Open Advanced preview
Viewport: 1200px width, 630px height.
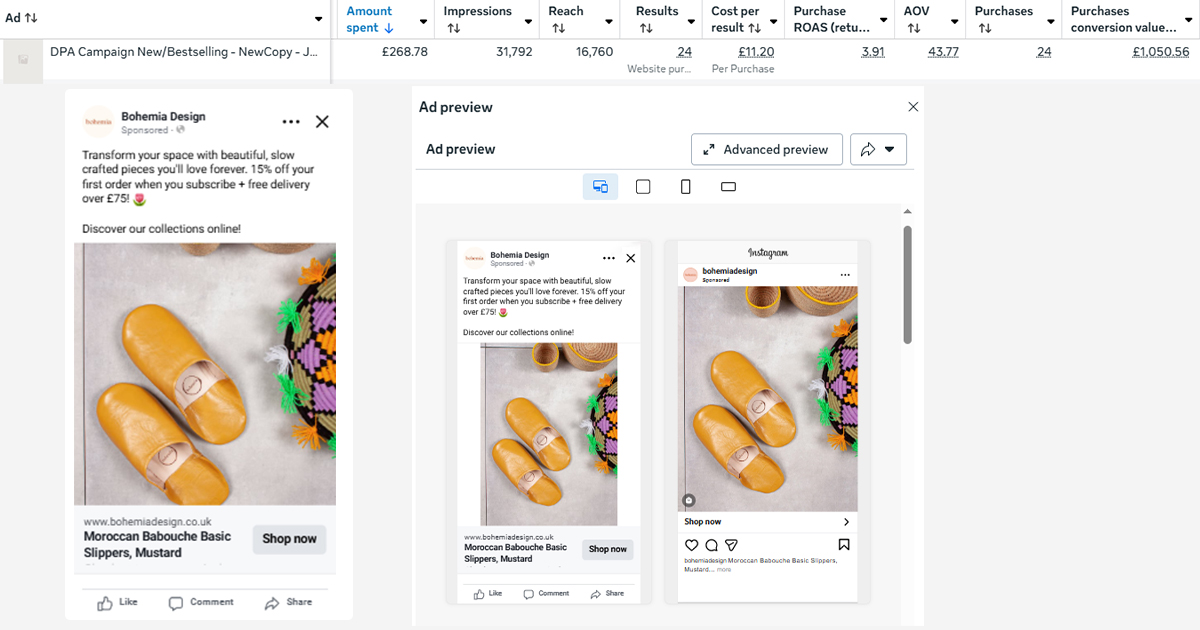click(x=767, y=149)
